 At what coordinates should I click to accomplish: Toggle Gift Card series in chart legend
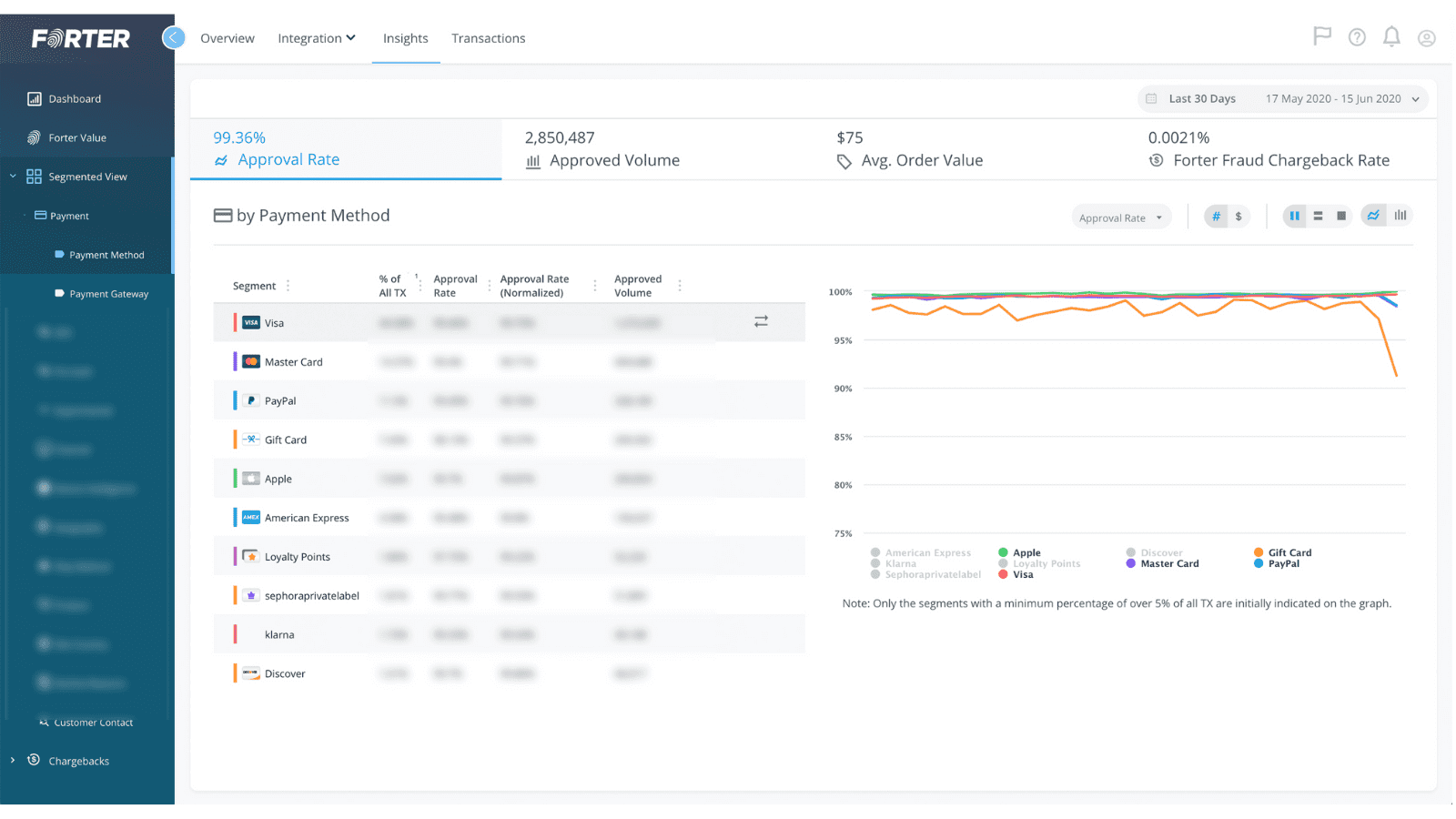1282,552
